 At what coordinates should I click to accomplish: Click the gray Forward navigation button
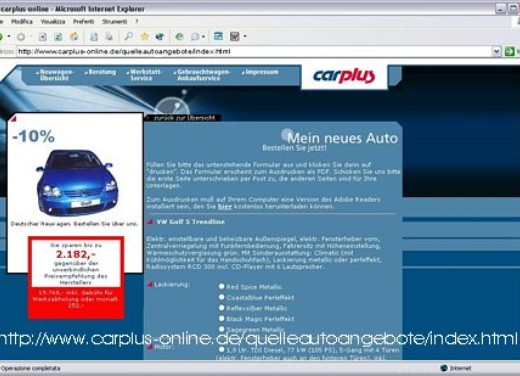click(x=21, y=37)
